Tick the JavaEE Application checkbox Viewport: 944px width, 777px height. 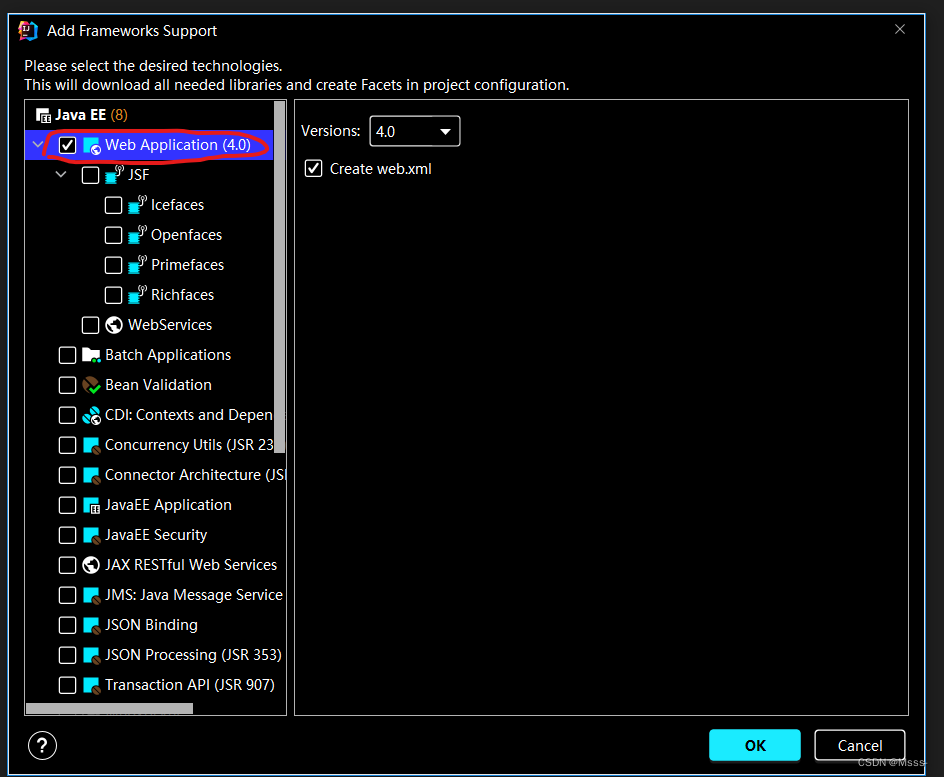67,506
